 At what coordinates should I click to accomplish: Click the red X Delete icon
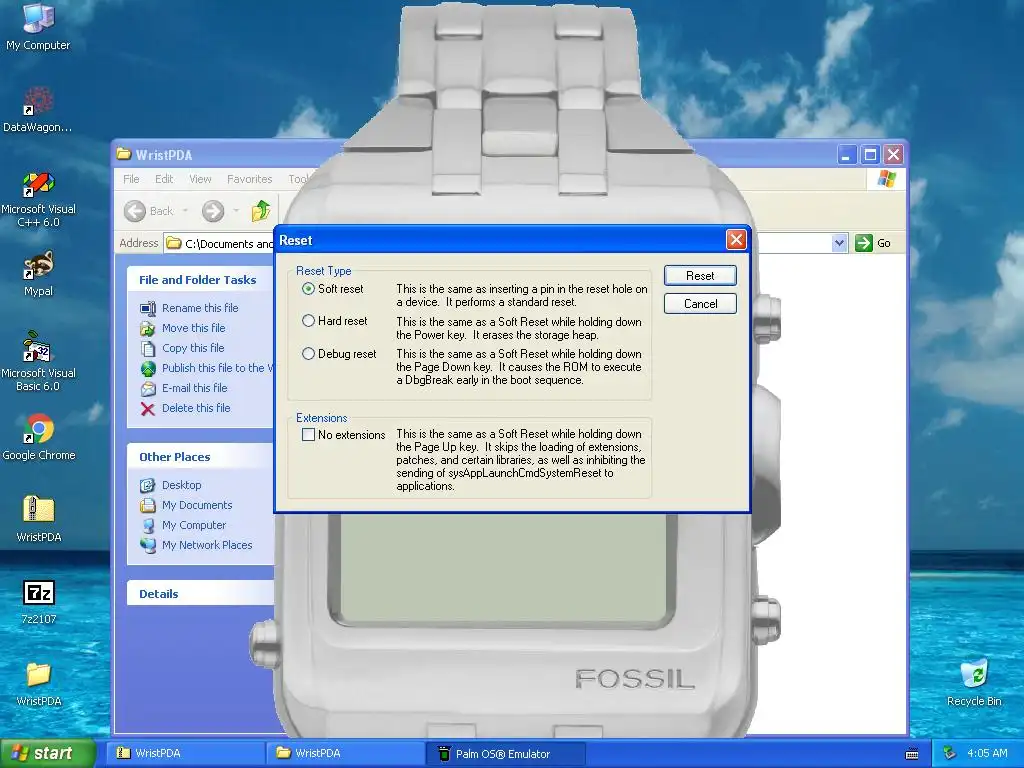(x=148, y=409)
